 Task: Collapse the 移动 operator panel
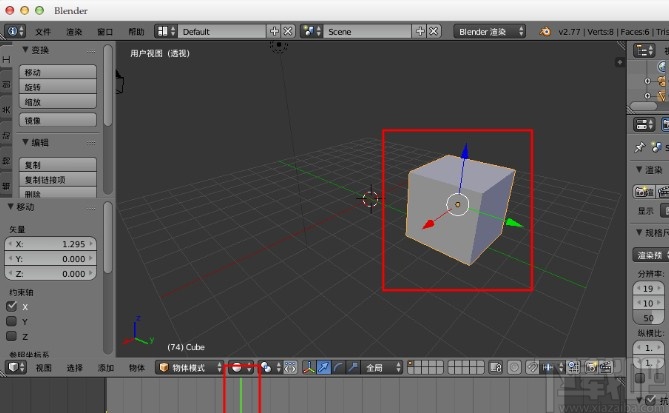pos(10,206)
